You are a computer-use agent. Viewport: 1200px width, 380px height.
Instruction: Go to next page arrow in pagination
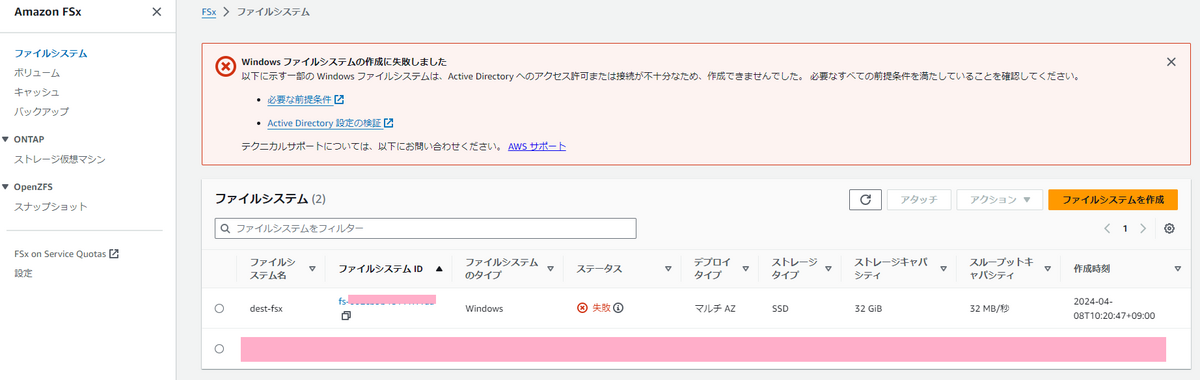coord(1143,229)
